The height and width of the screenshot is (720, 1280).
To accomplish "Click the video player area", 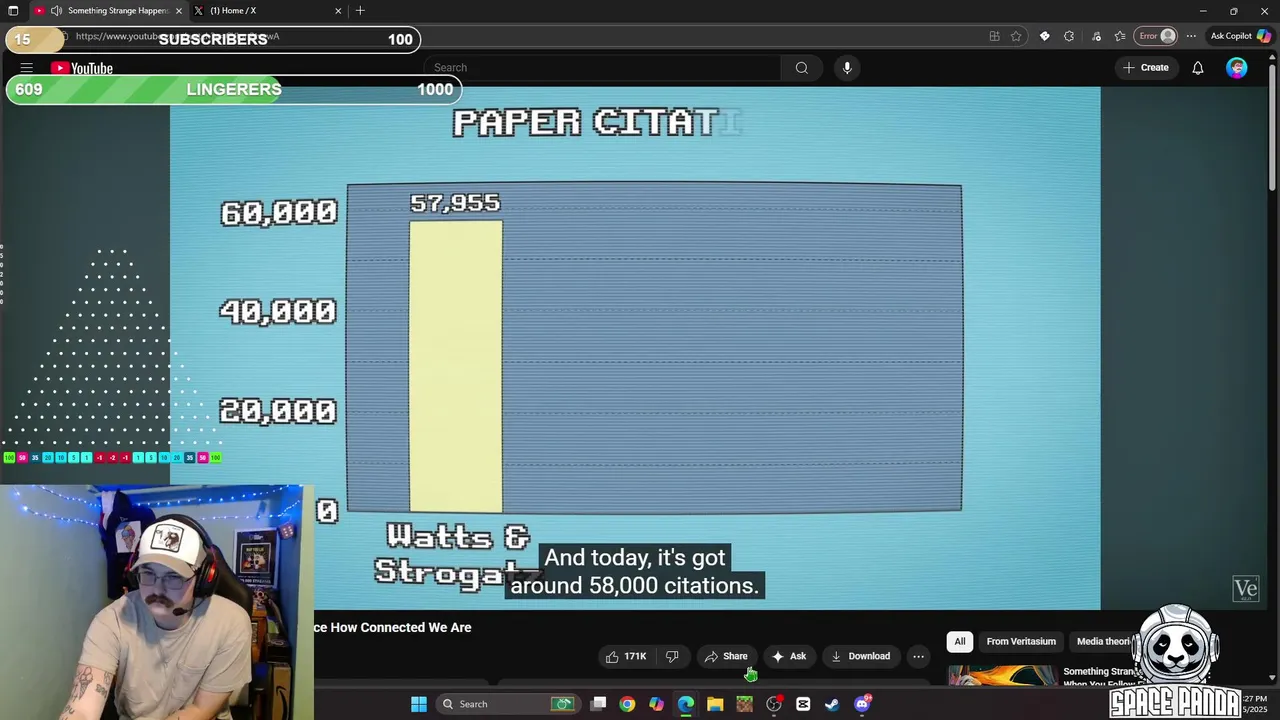I will coord(635,347).
